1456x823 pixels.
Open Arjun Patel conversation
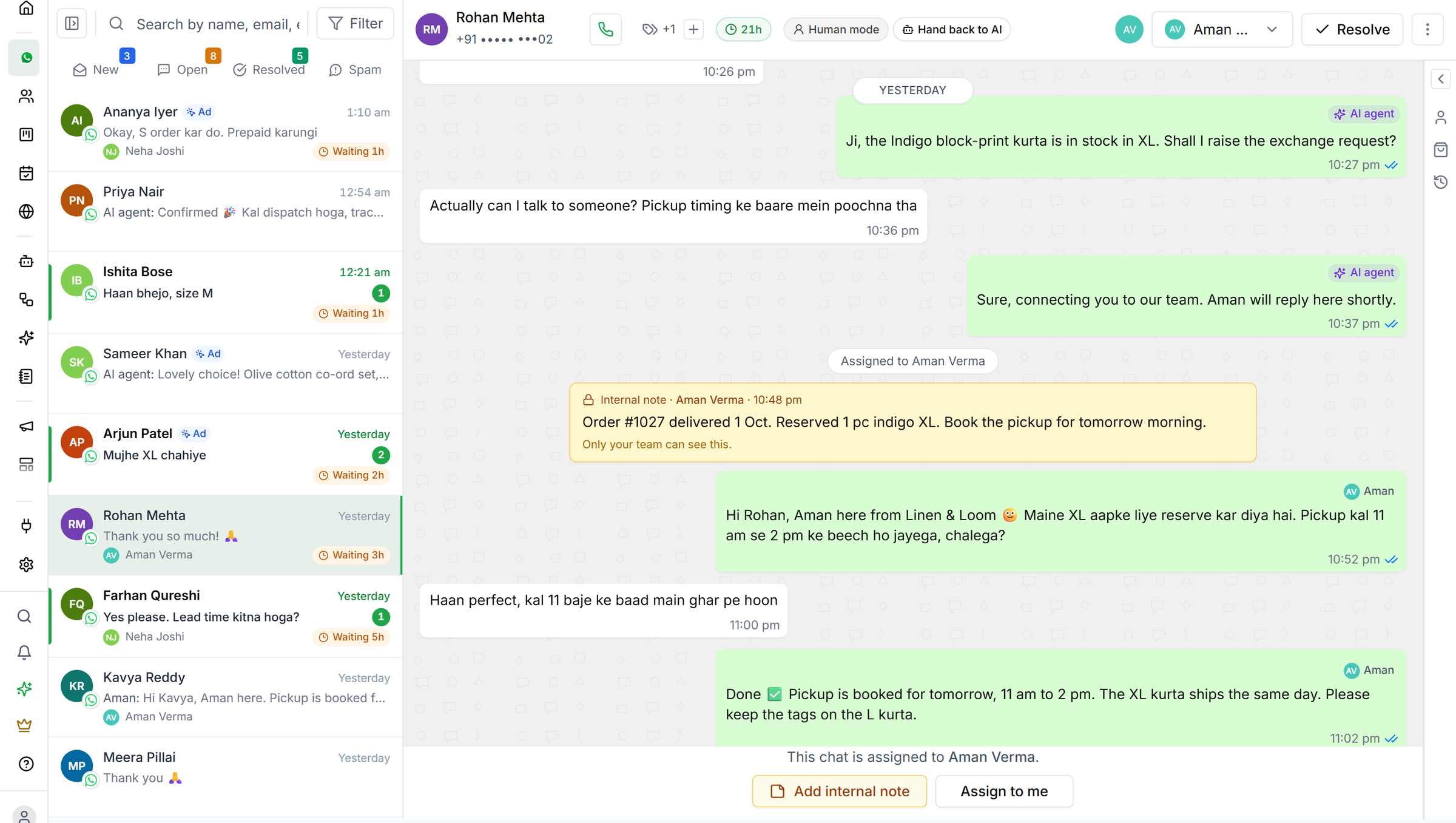226,454
